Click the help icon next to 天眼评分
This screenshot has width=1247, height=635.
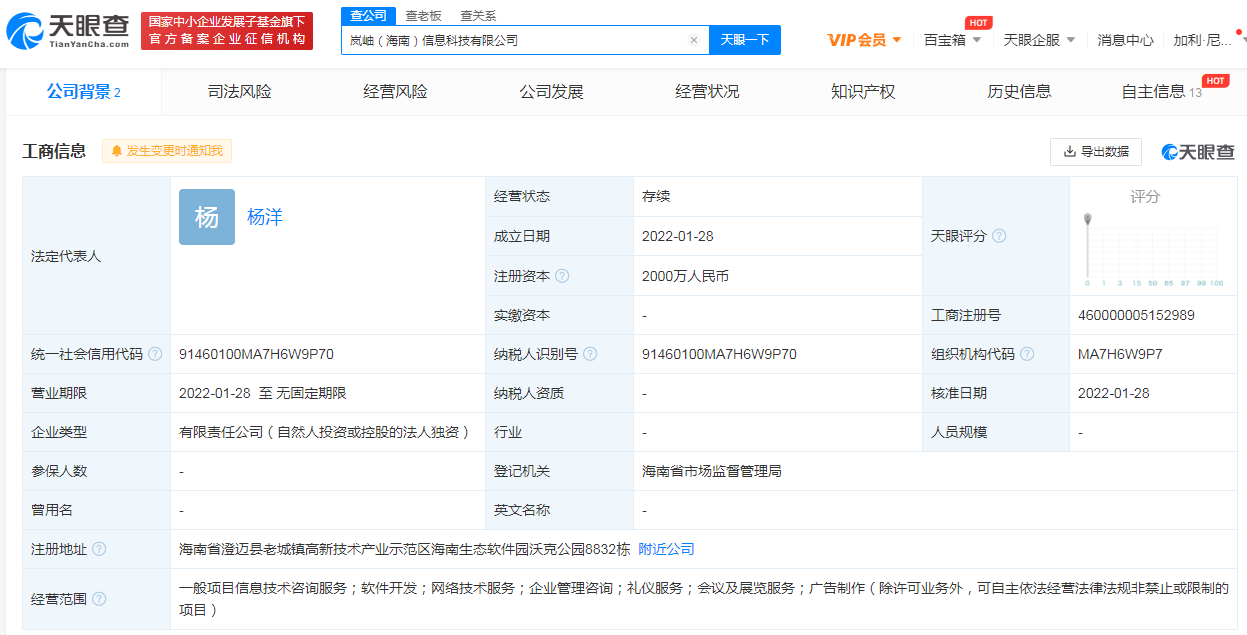(x=999, y=236)
